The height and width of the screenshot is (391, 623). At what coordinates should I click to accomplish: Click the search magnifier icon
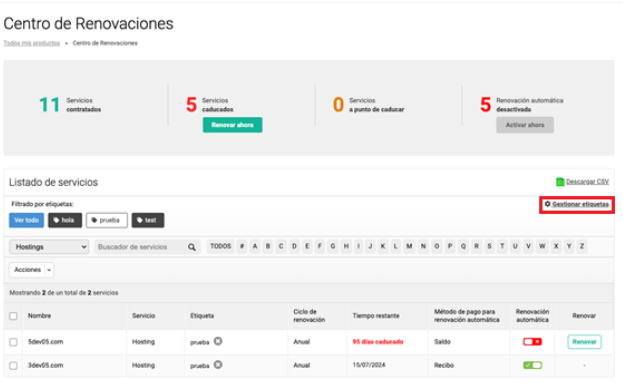click(x=192, y=247)
